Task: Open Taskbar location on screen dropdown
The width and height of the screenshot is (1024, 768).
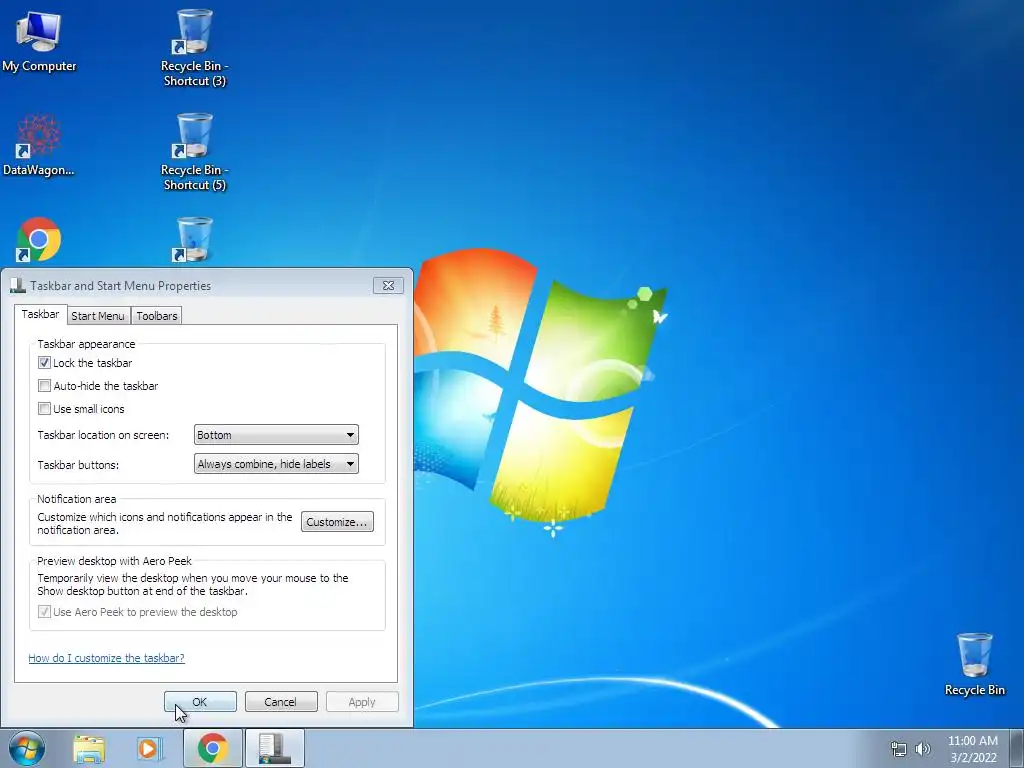Action: [276, 435]
